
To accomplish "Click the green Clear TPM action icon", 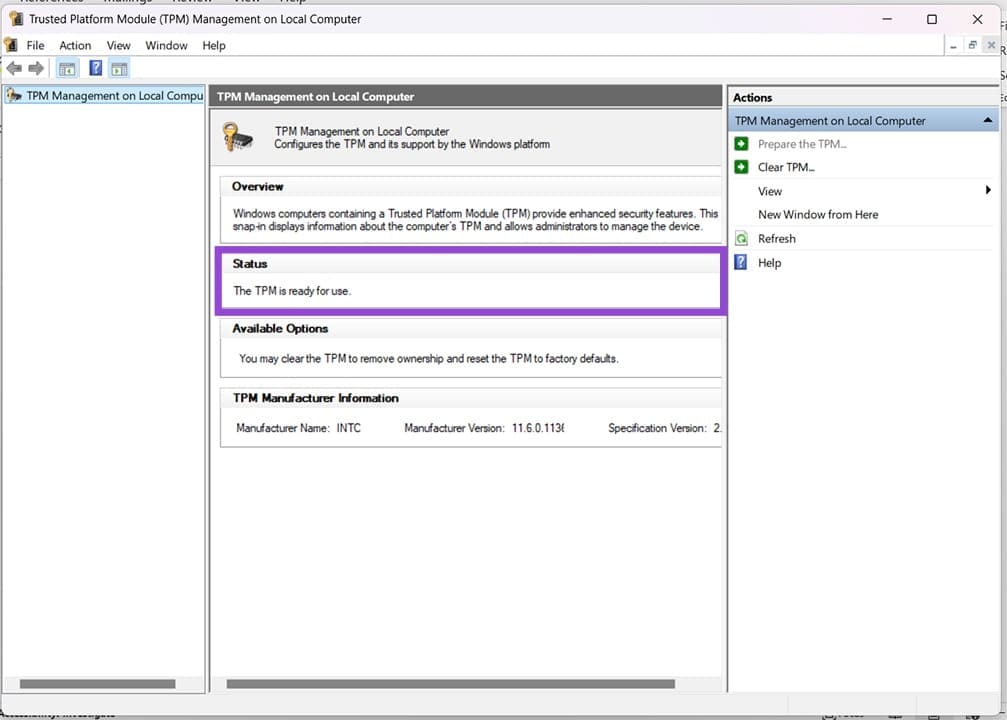I will point(741,167).
